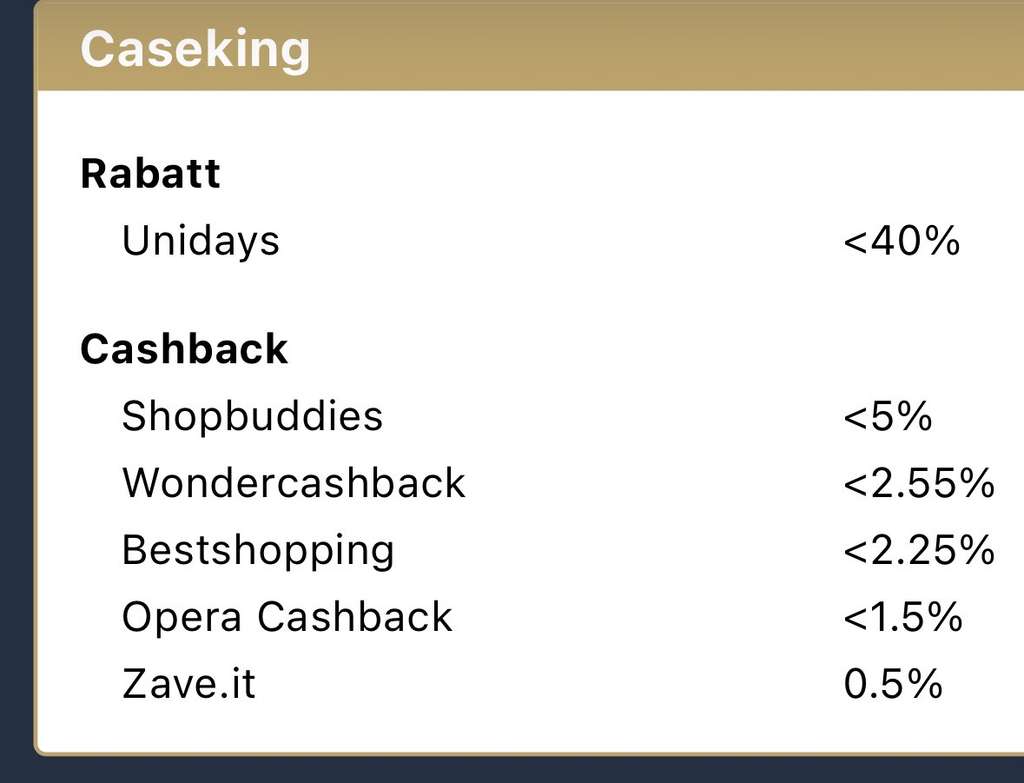Click the white card area below Zave.it
This screenshot has height=783, width=1024.
pos(530,730)
